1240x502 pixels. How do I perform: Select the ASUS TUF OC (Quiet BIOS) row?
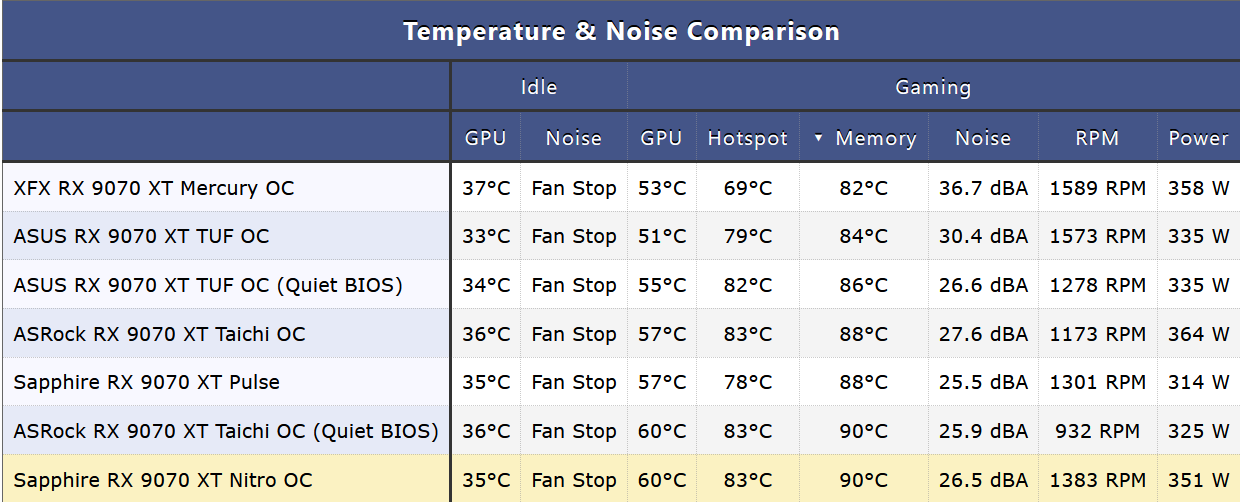click(620, 285)
